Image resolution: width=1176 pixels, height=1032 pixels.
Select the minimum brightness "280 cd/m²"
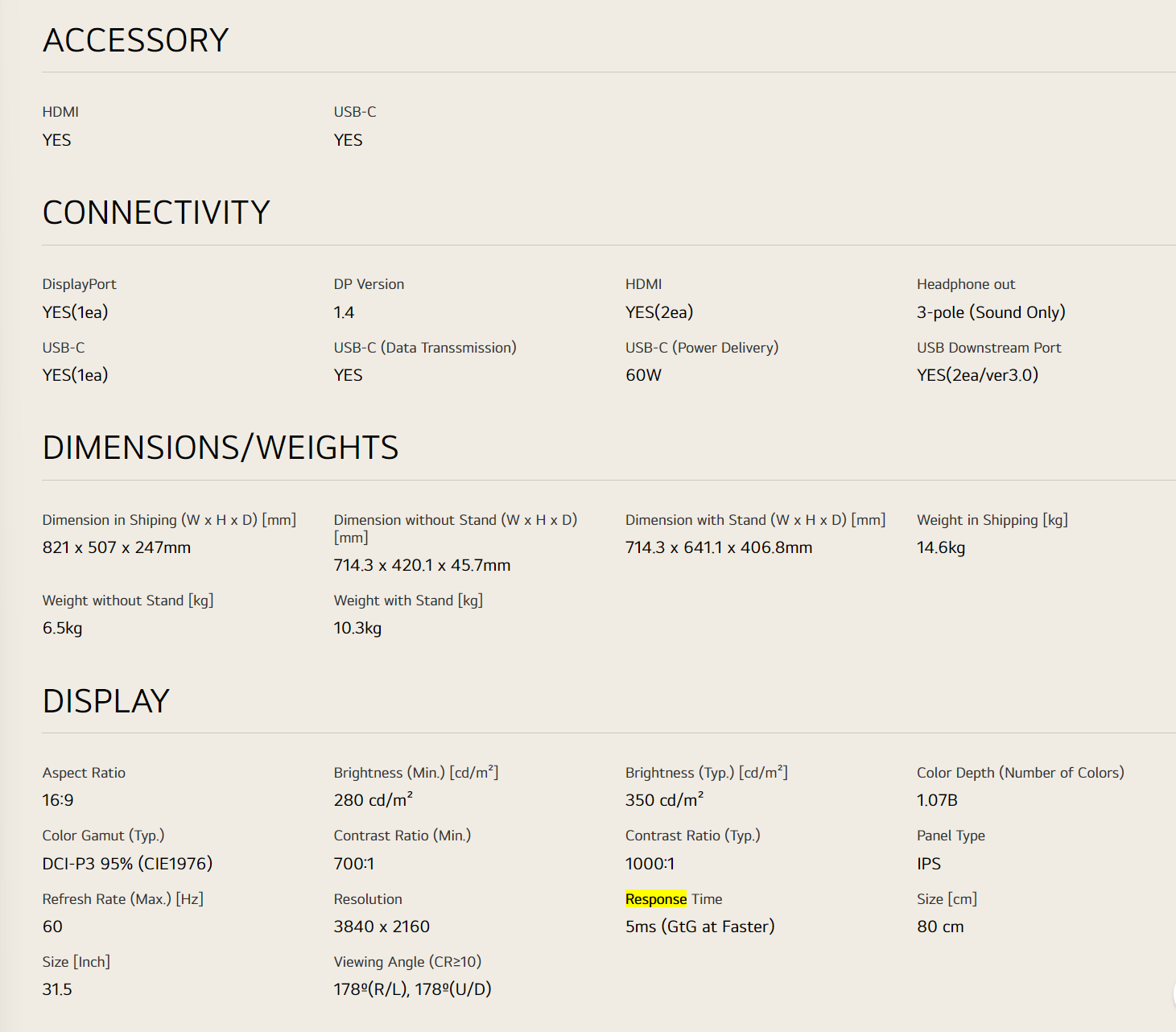(373, 800)
